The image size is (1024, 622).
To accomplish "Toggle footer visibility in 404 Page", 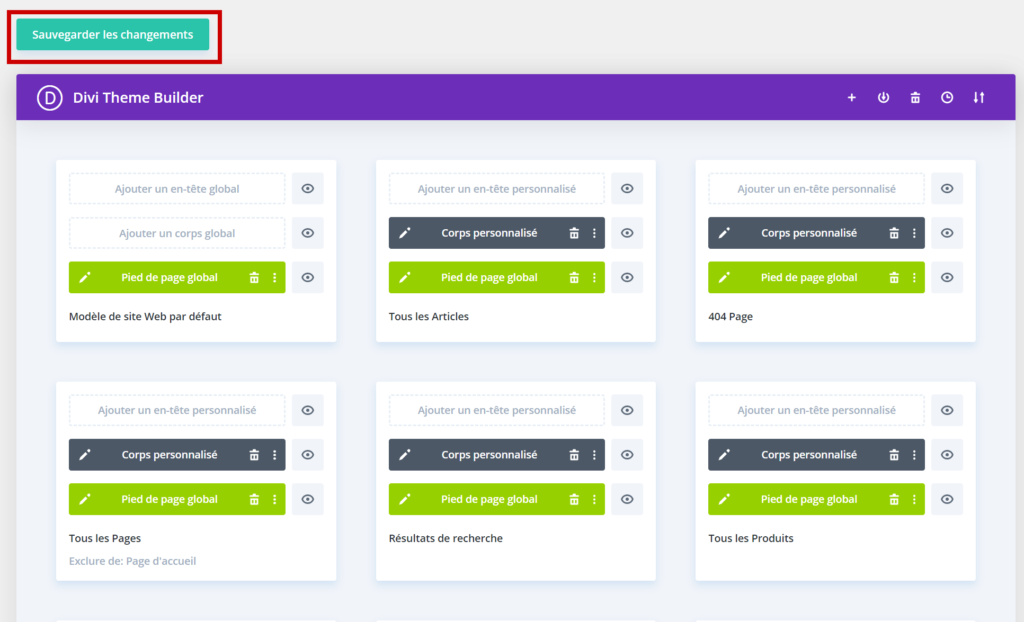I will [947, 278].
